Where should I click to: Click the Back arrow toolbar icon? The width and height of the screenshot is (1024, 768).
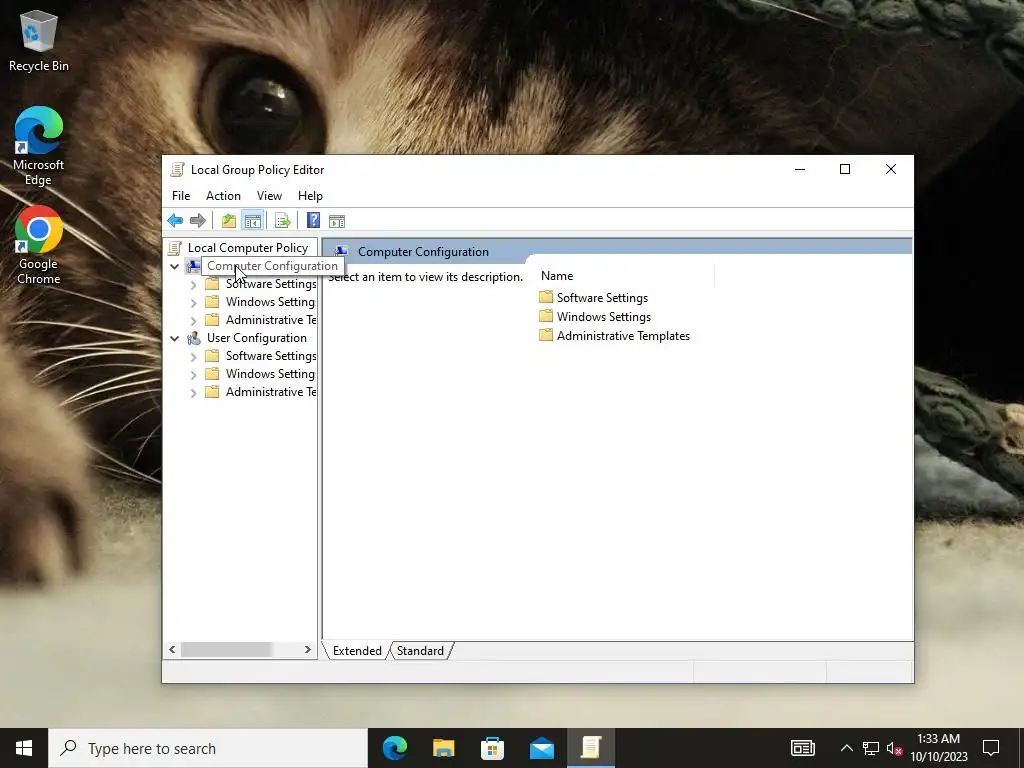[175, 221]
